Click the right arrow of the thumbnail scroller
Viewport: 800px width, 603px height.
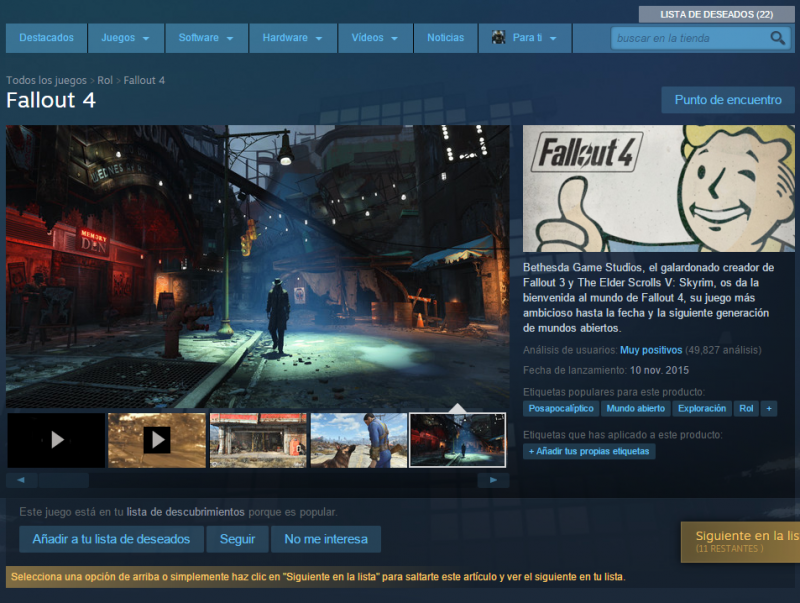[x=493, y=480]
